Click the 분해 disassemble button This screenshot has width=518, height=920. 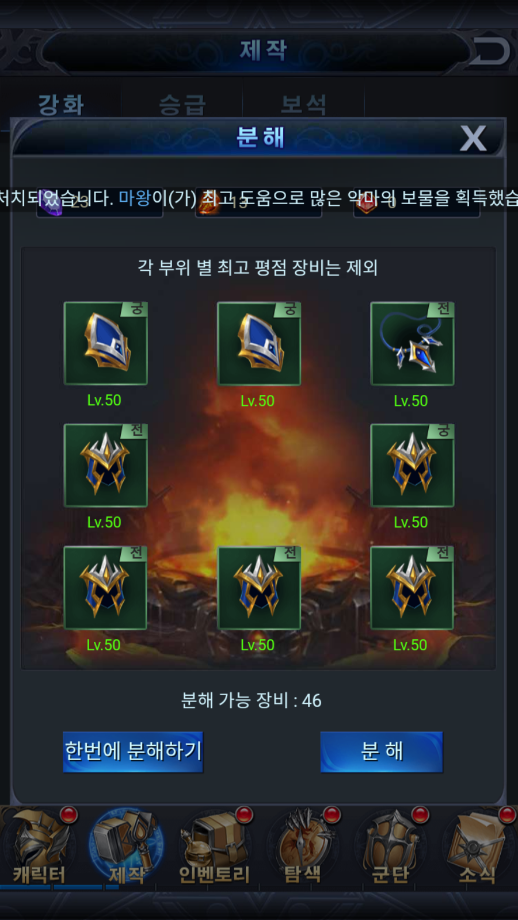pos(381,752)
